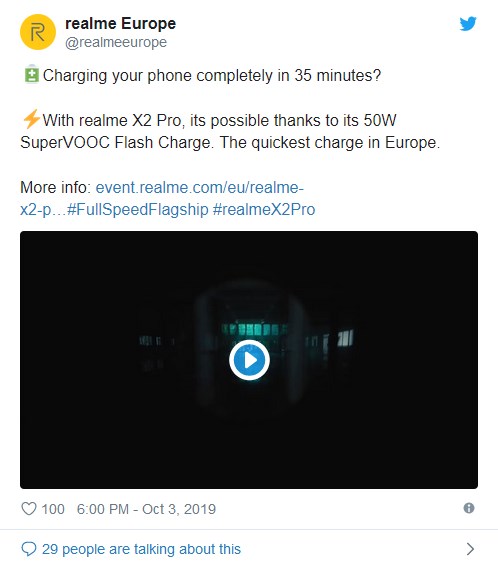Click the lightning bolt emoji

click(31, 119)
